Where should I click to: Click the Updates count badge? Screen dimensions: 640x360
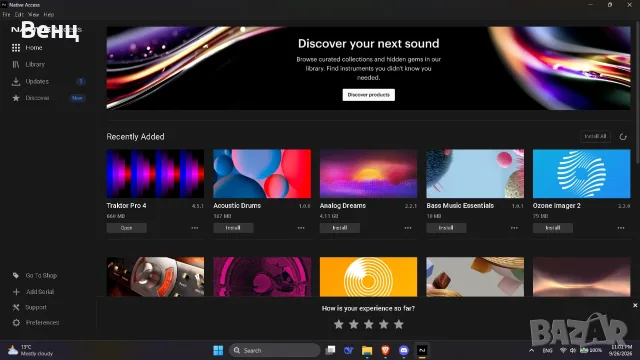pos(81,82)
